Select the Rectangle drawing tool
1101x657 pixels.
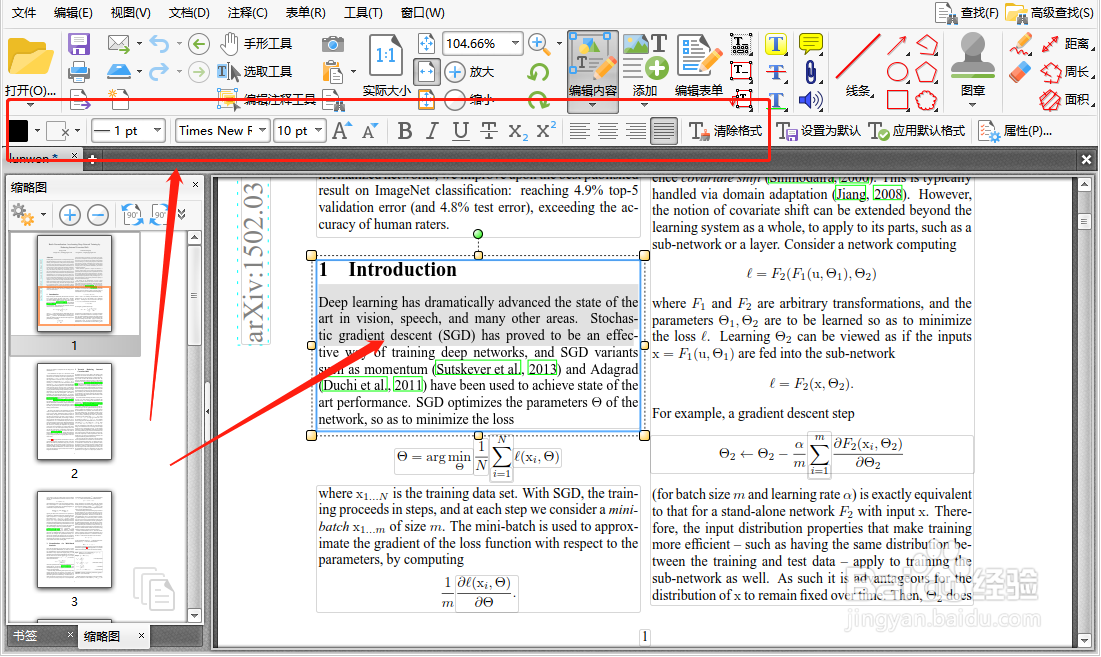(897, 100)
